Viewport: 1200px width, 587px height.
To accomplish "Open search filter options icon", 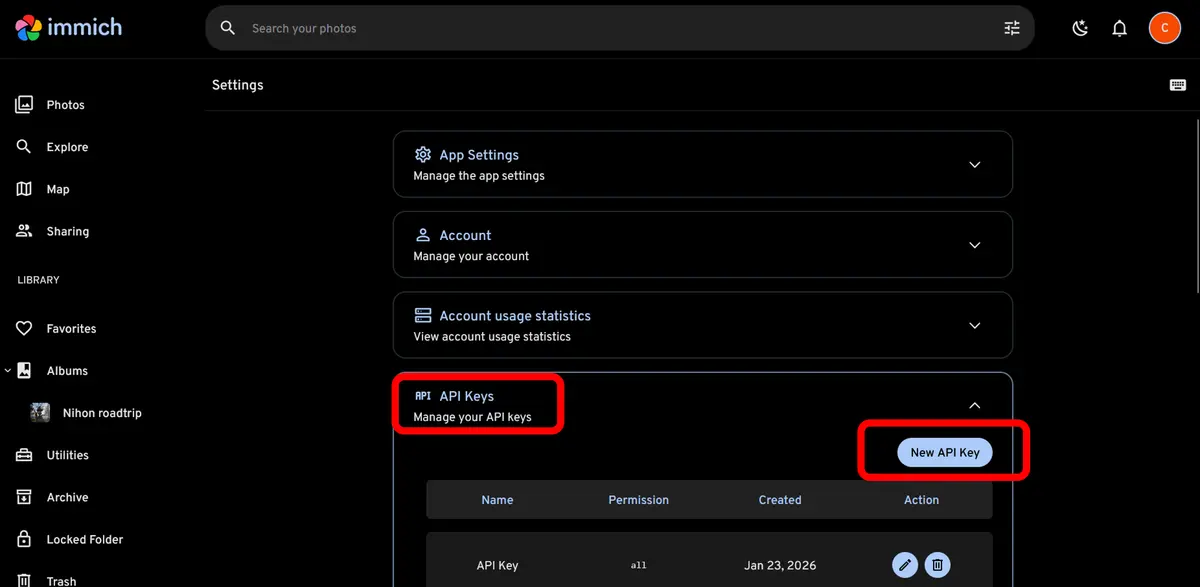I will pyautogui.click(x=1012, y=28).
